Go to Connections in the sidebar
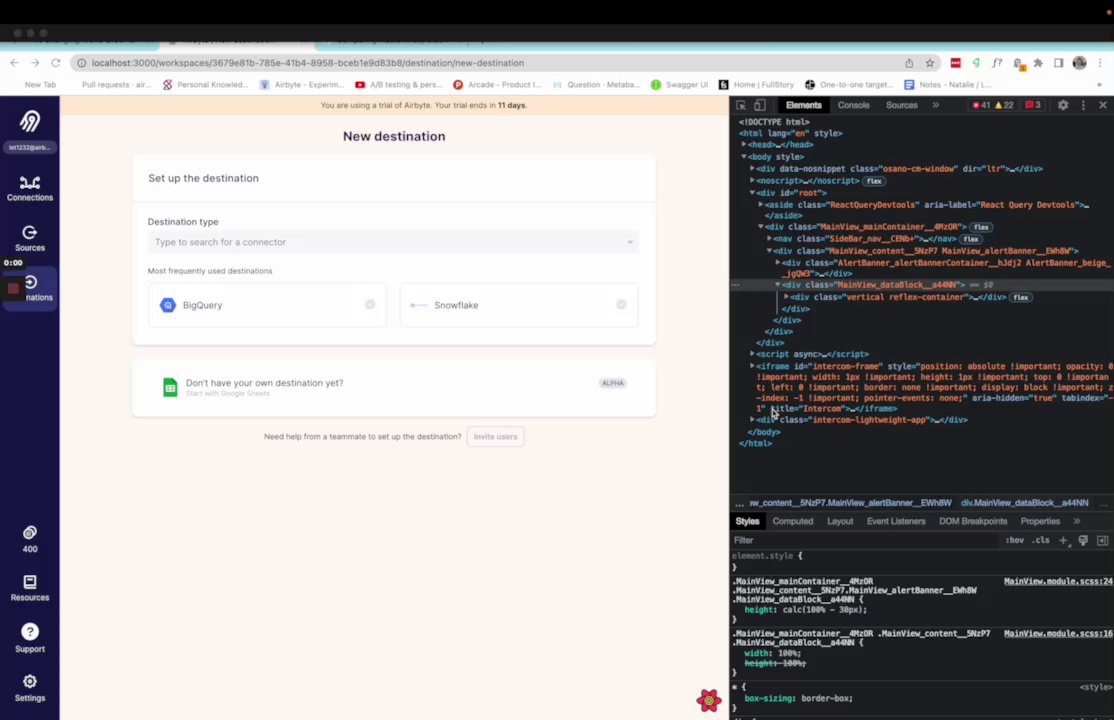Image resolution: width=1114 pixels, height=720 pixels. coord(30,188)
